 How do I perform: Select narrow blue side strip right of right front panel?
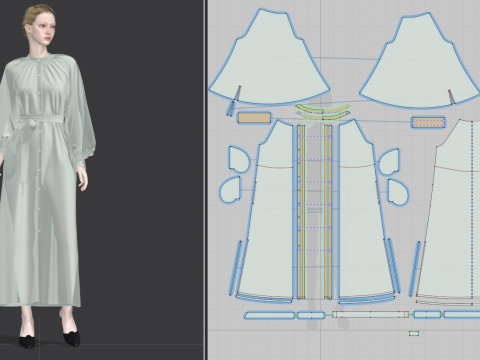pos(393,266)
